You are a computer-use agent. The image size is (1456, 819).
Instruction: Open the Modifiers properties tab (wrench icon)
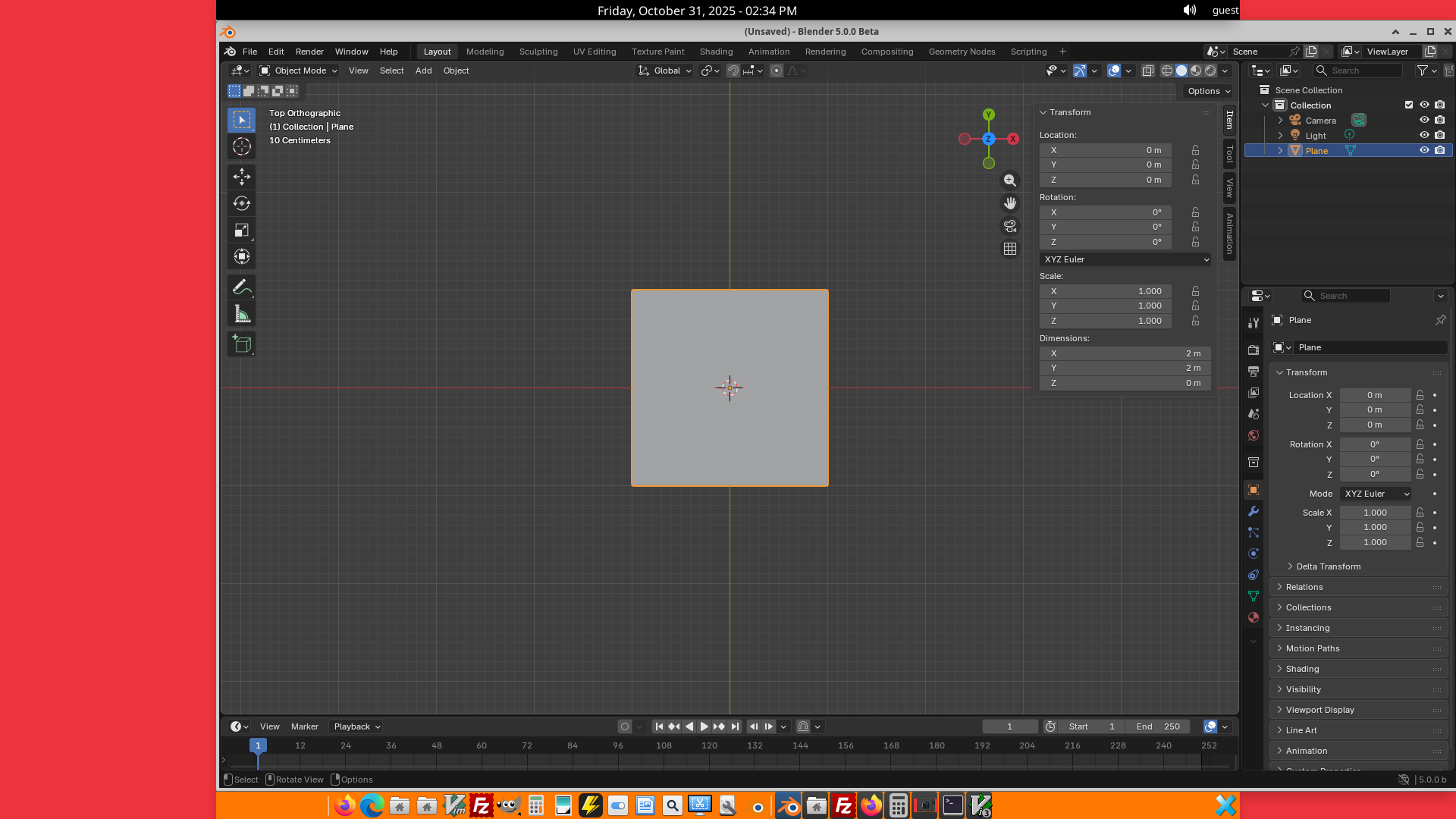click(x=1253, y=511)
